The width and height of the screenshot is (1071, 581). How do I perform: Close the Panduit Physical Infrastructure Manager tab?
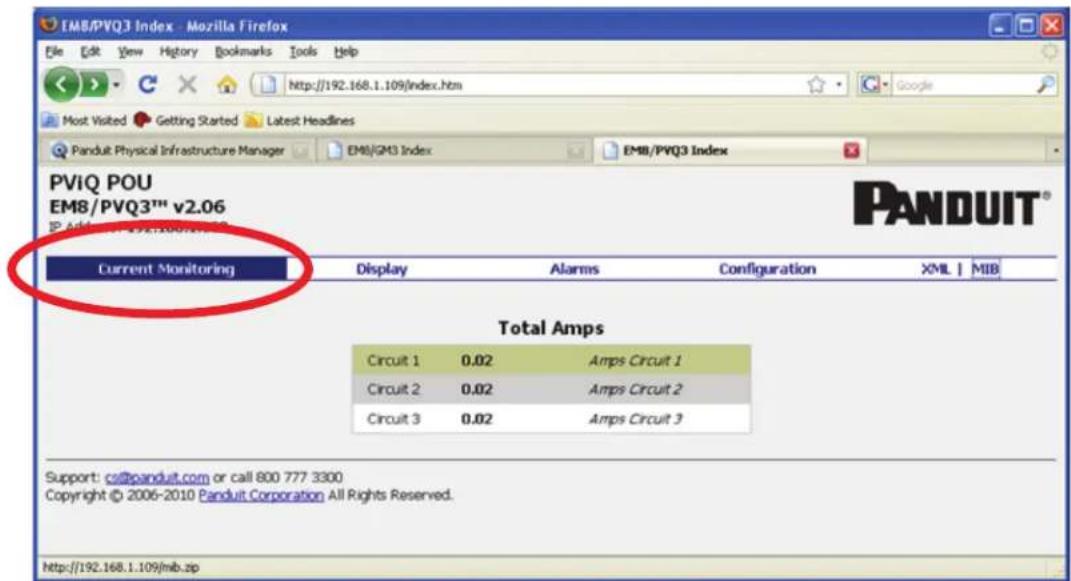pos(300,151)
